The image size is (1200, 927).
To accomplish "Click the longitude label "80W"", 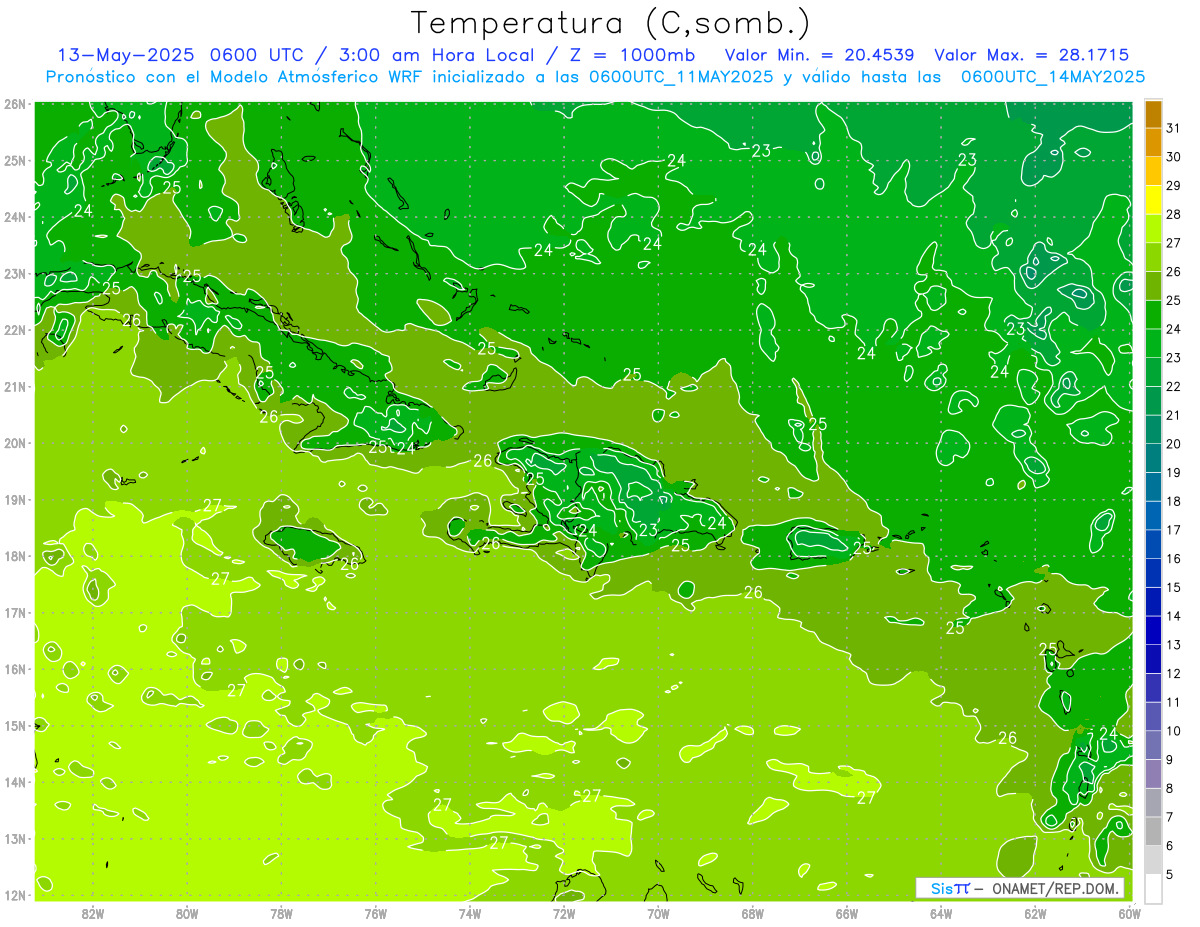I will (187, 913).
